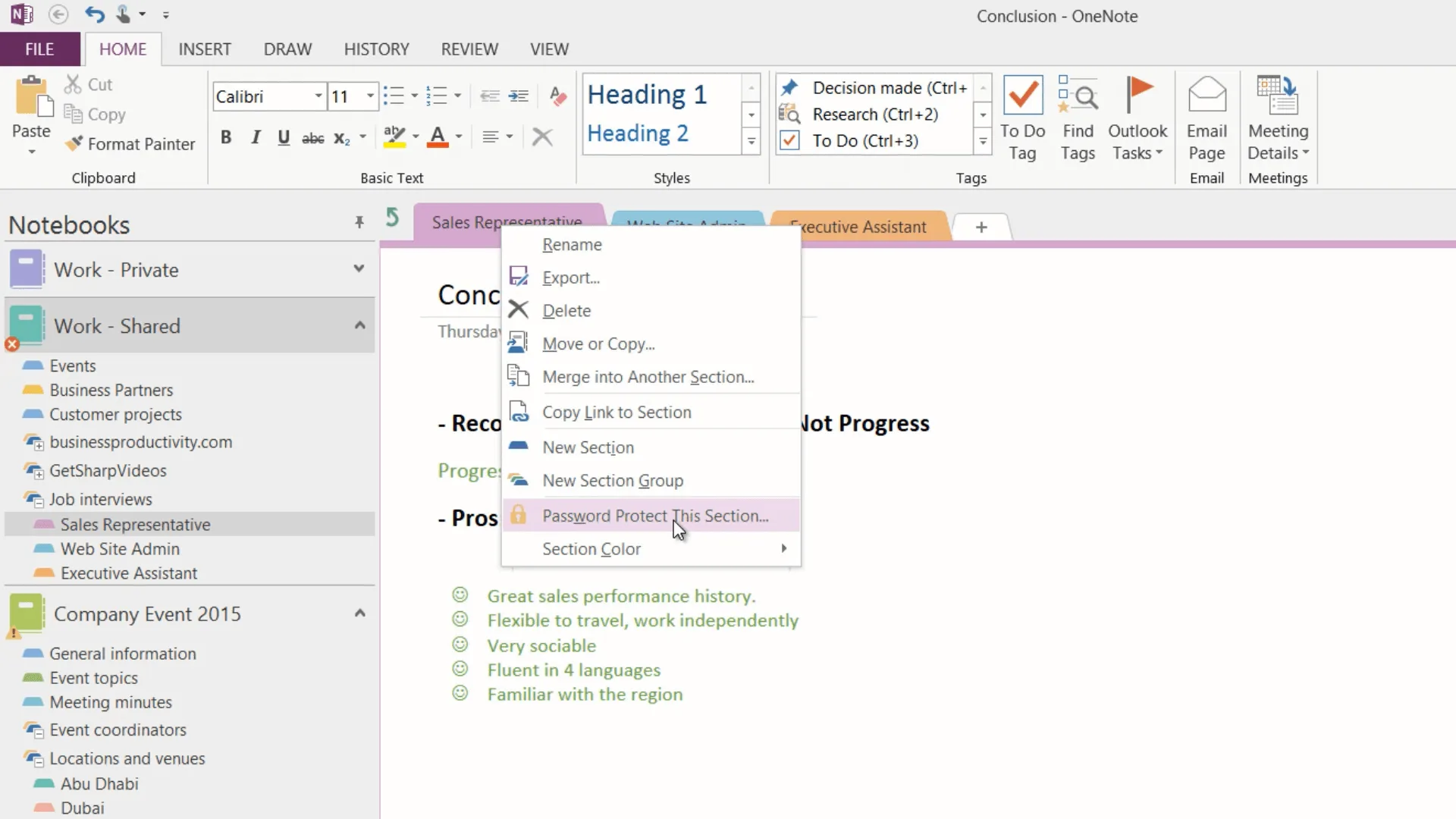Toggle bold formatting

[x=226, y=137]
